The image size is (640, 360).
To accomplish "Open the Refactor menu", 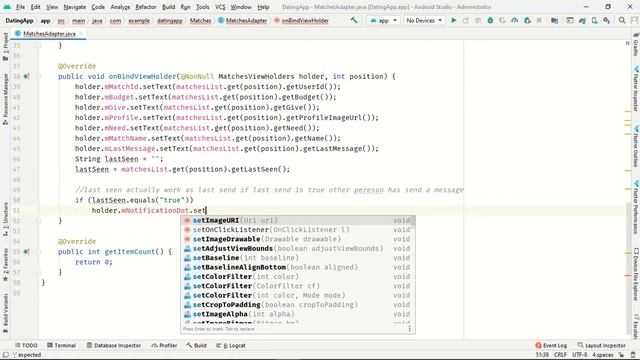I will coord(146,7).
